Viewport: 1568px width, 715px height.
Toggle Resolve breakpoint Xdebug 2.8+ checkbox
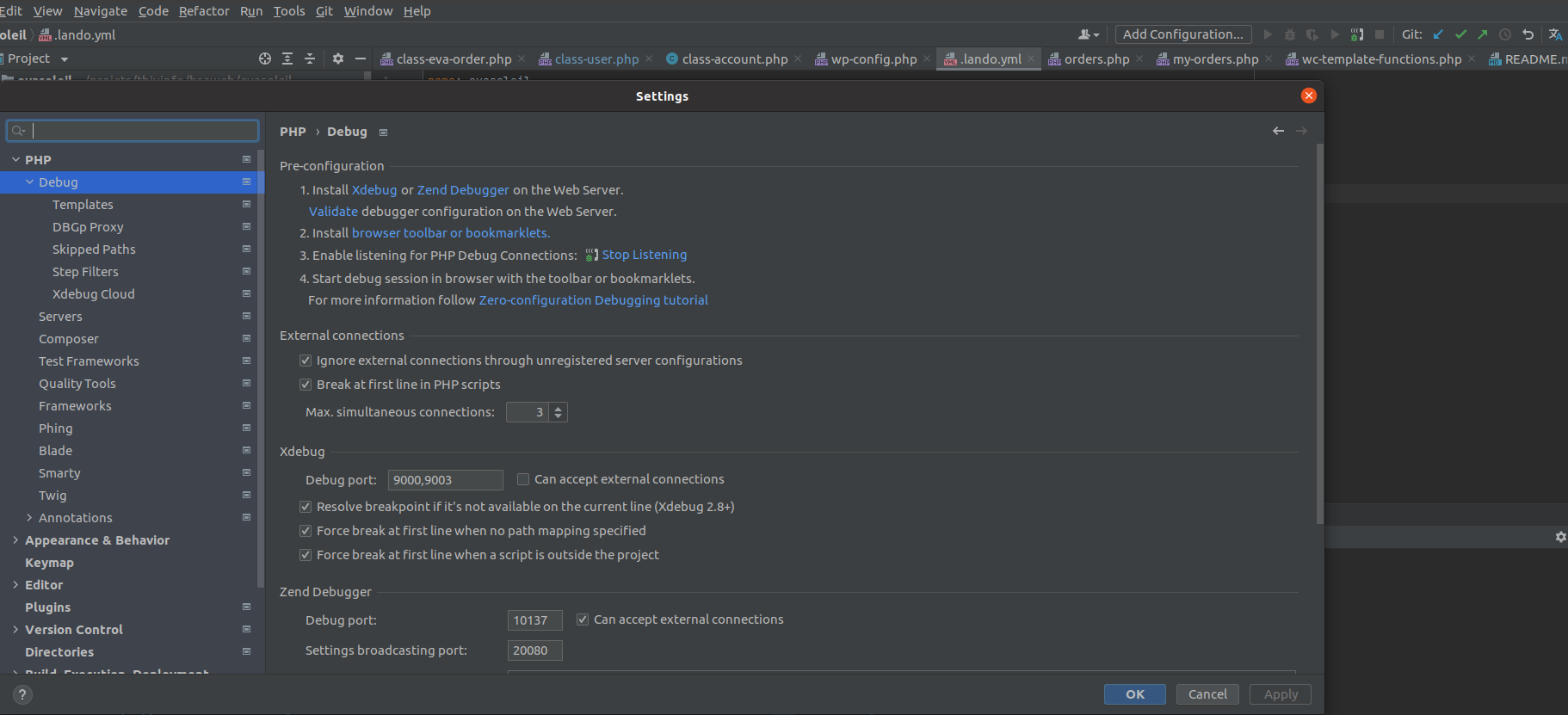[x=306, y=507]
